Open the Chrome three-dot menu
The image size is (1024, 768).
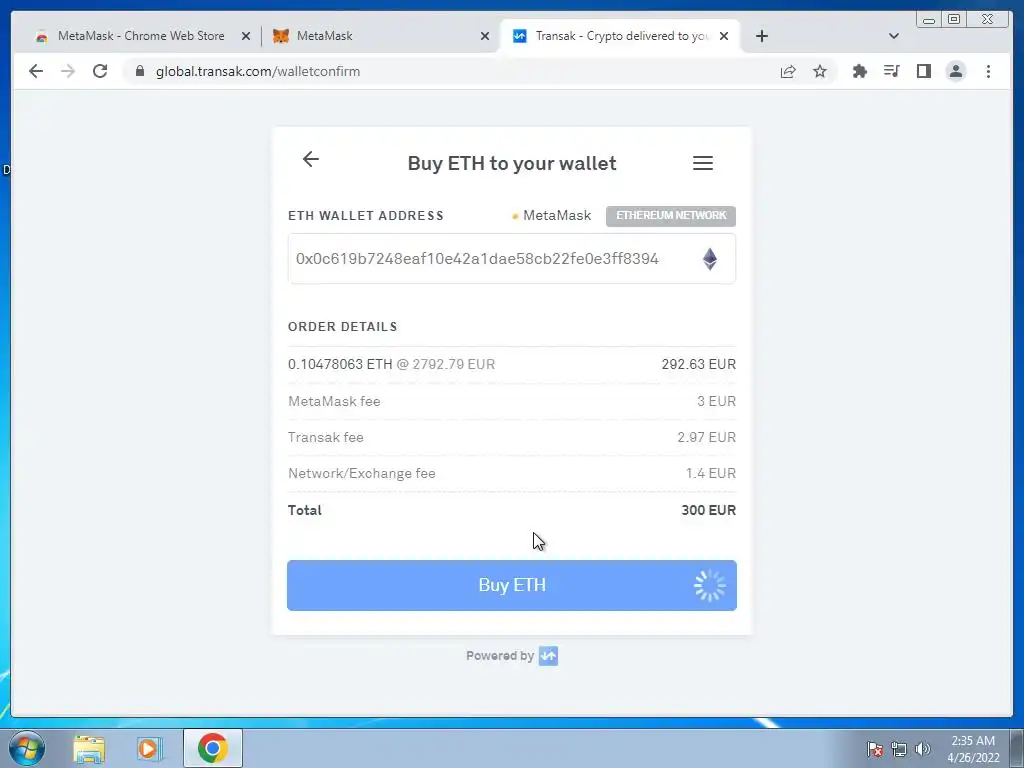pyautogui.click(x=988, y=71)
